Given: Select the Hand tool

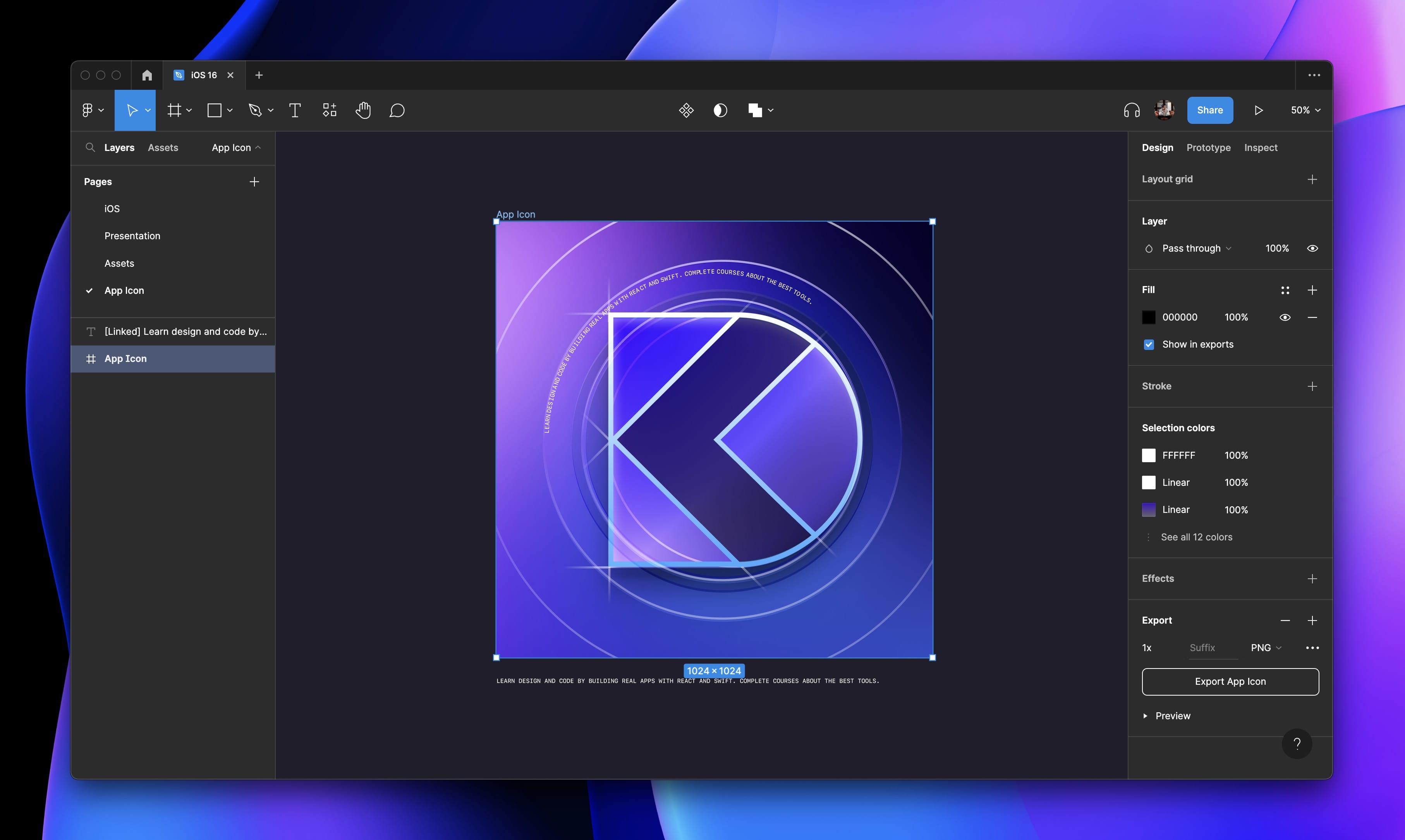Looking at the screenshot, I should [363, 110].
